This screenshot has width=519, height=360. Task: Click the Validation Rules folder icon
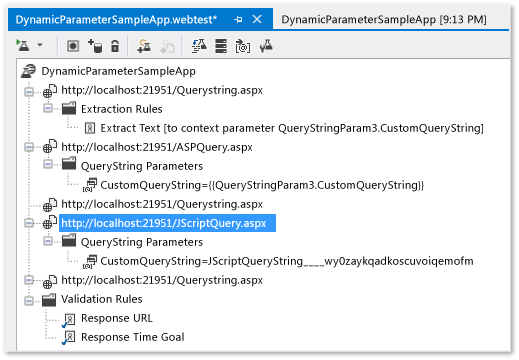coord(49,300)
